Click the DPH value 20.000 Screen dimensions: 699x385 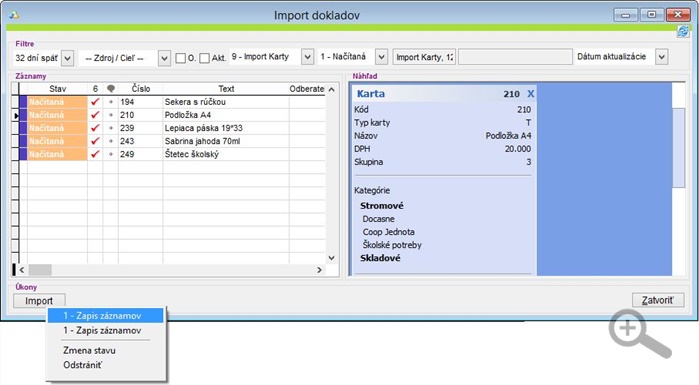(x=518, y=149)
